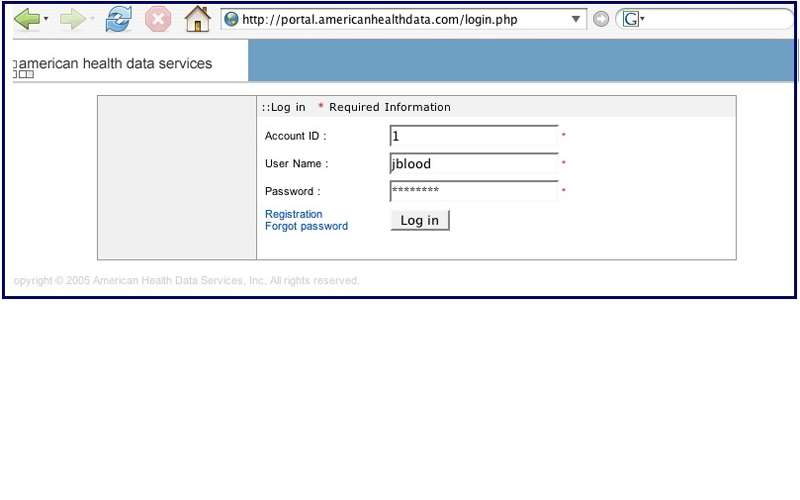Click the "Password :" label text

pyautogui.click(x=292, y=191)
